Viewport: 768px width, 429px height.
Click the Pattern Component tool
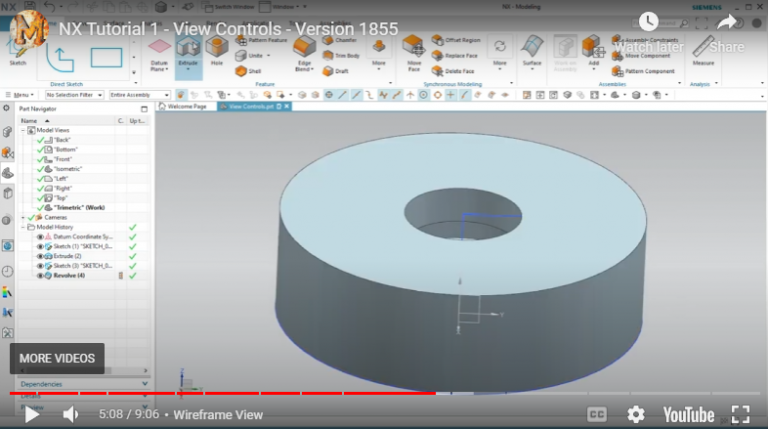coord(643,71)
